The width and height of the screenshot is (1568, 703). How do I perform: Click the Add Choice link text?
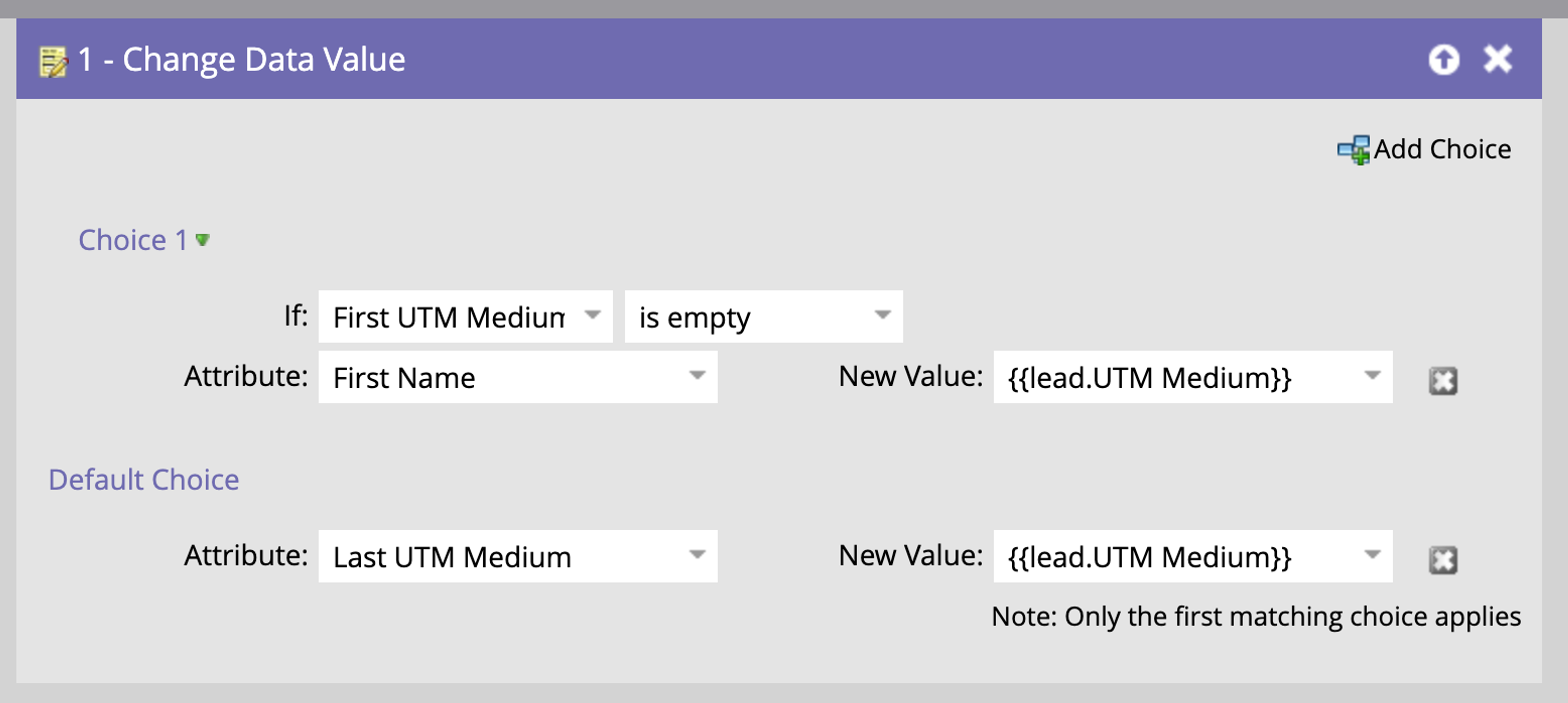(1442, 150)
